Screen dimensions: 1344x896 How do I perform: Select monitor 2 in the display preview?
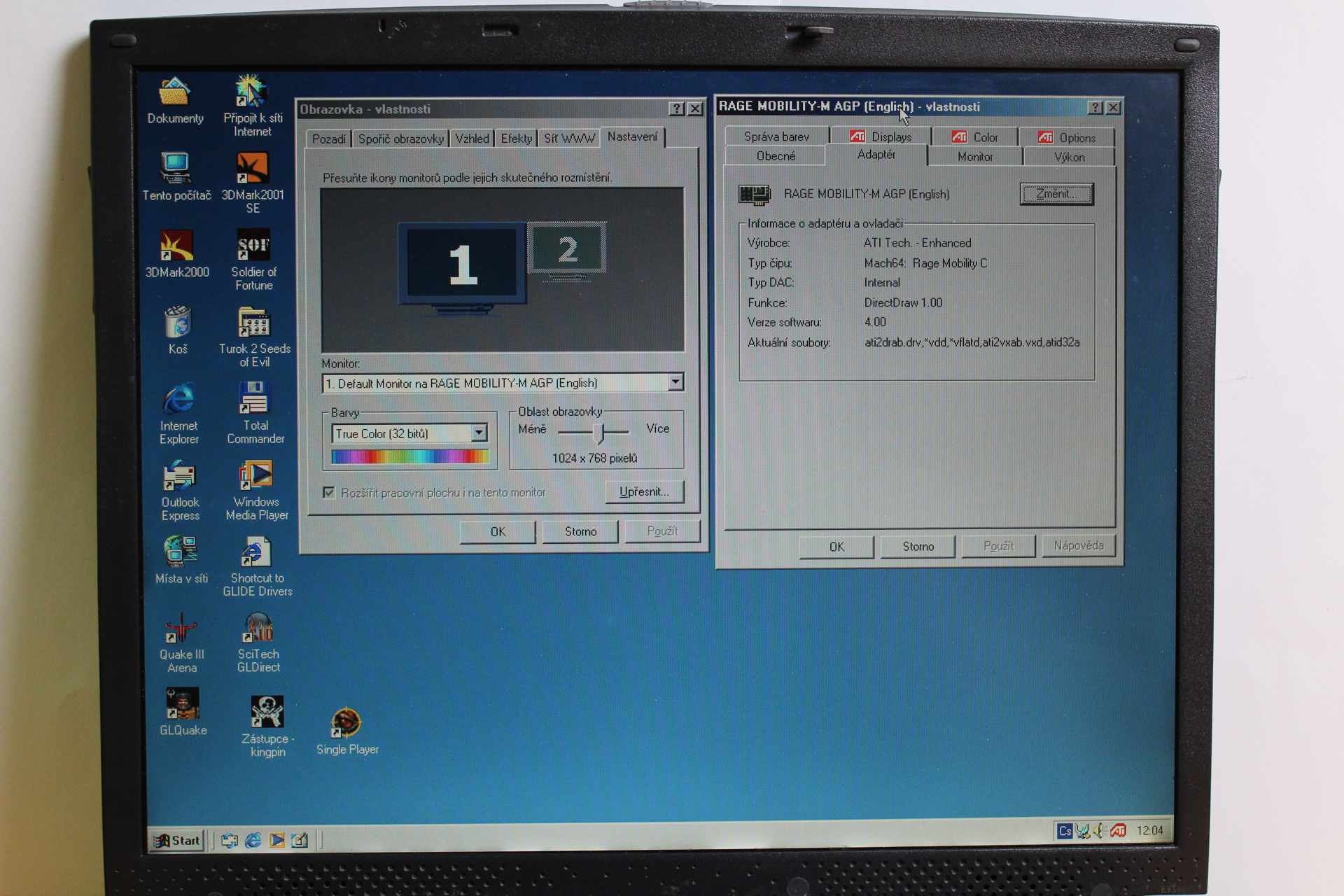coord(567,249)
